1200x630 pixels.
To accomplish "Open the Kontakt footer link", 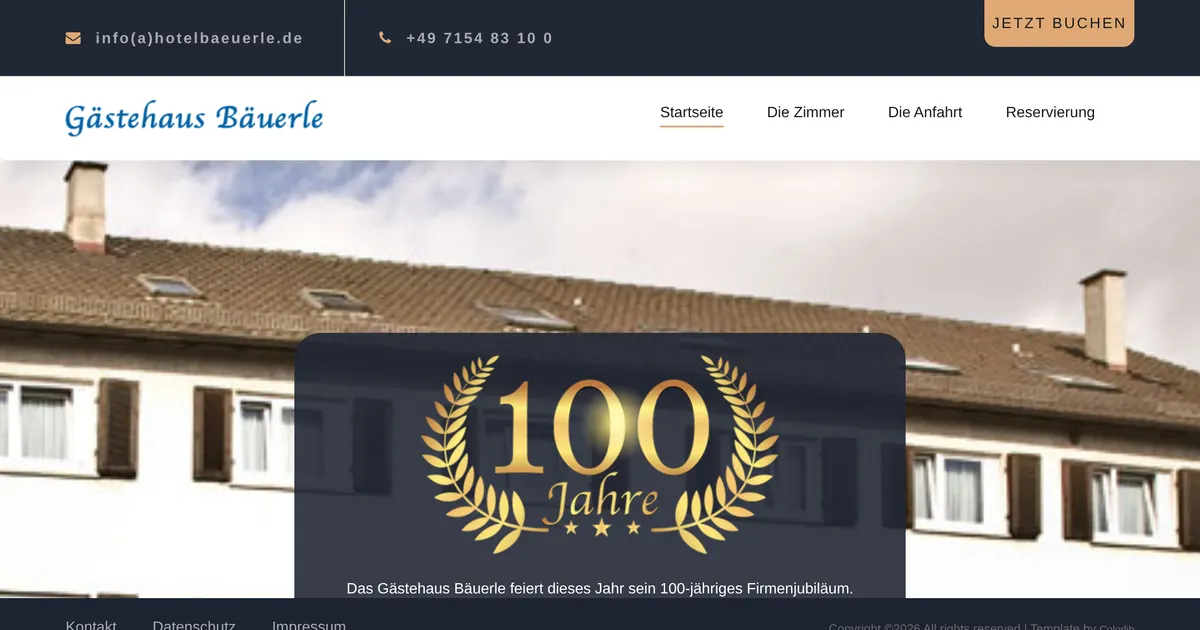I will [91, 626].
